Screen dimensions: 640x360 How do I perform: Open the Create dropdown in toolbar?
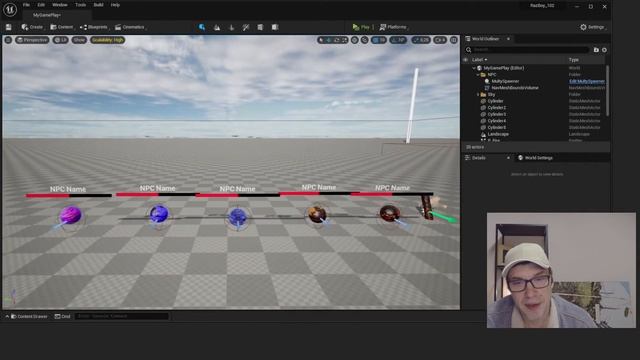[32, 27]
